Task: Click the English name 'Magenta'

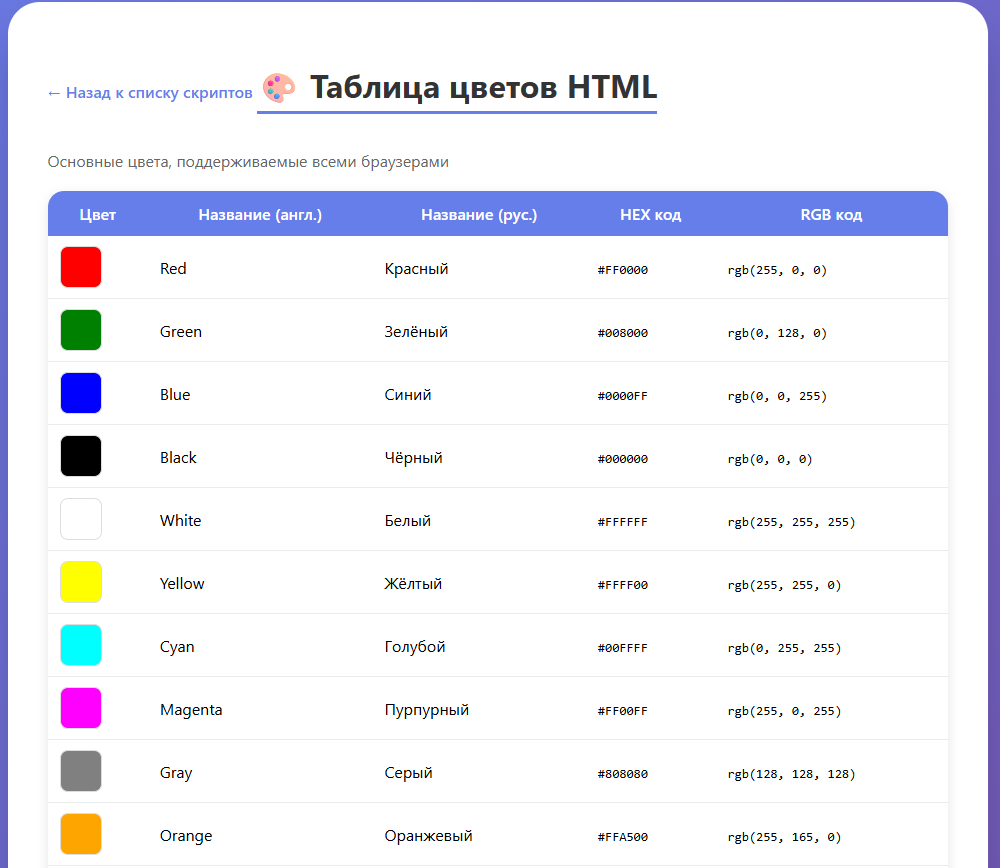Action: tap(191, 710)
